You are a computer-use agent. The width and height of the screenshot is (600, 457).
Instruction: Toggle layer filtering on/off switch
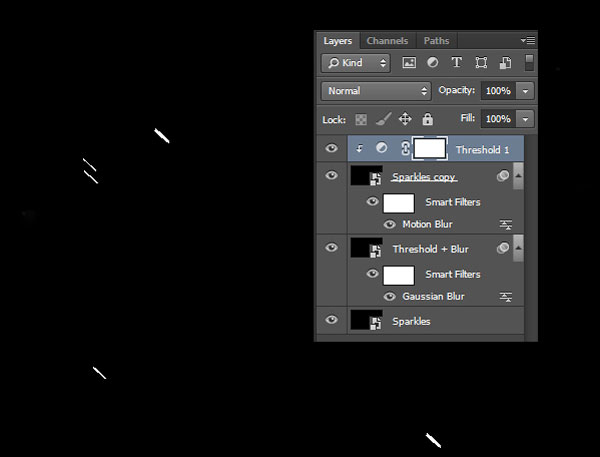[529, 62]
